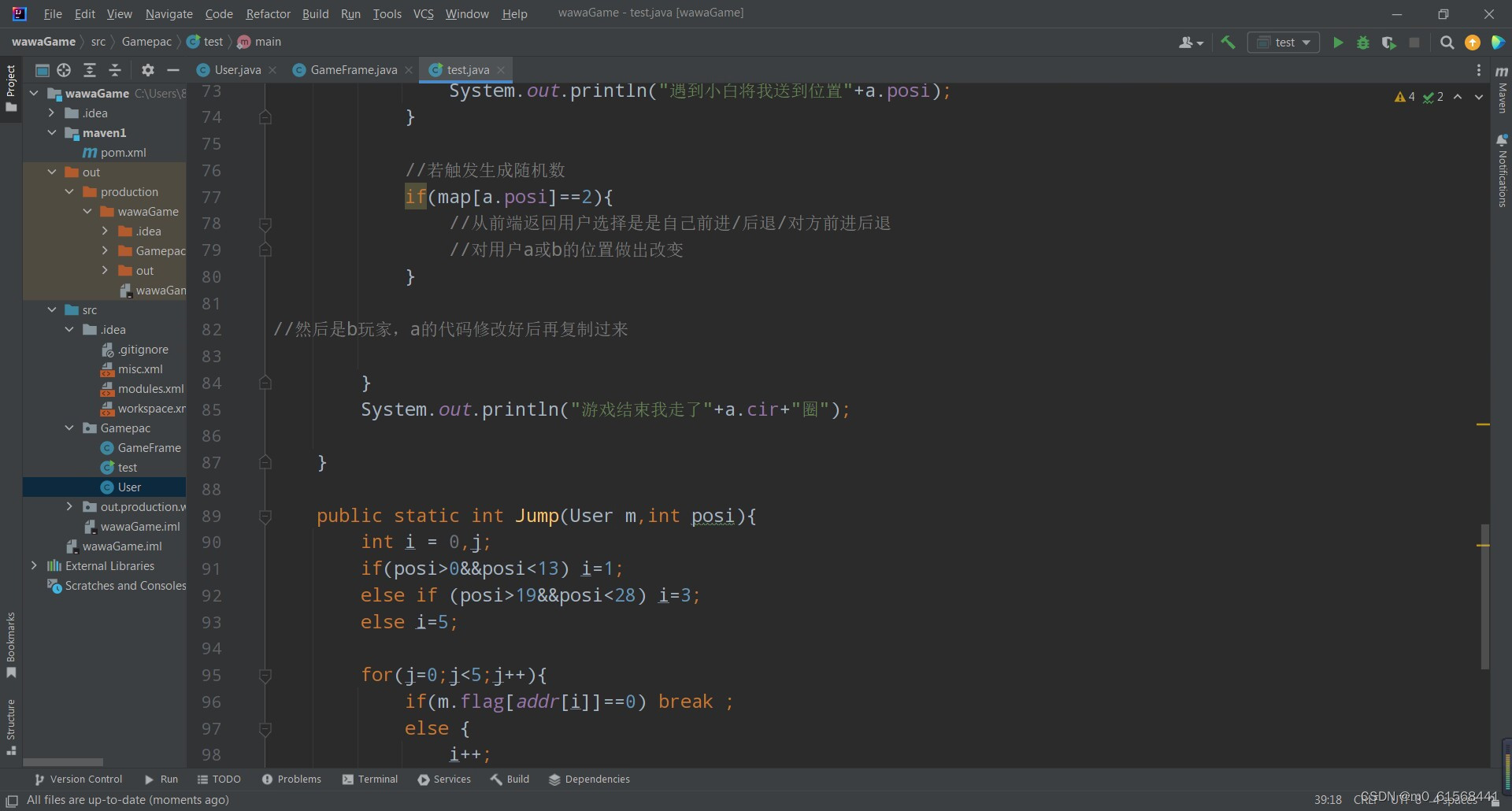Screen dimensions: 1512x811
Task: Collapse the out folder
Action: (52, 172)
